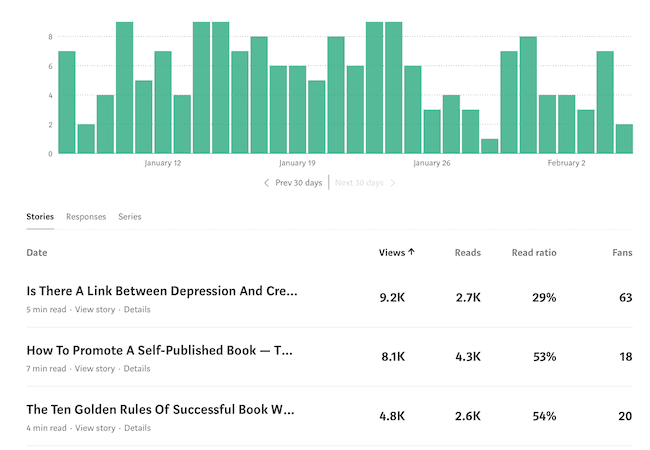The height and width of the screenshot is (450, 650).
Task: Click the right chevron beside Next 30 days
Action: point(393,183)
